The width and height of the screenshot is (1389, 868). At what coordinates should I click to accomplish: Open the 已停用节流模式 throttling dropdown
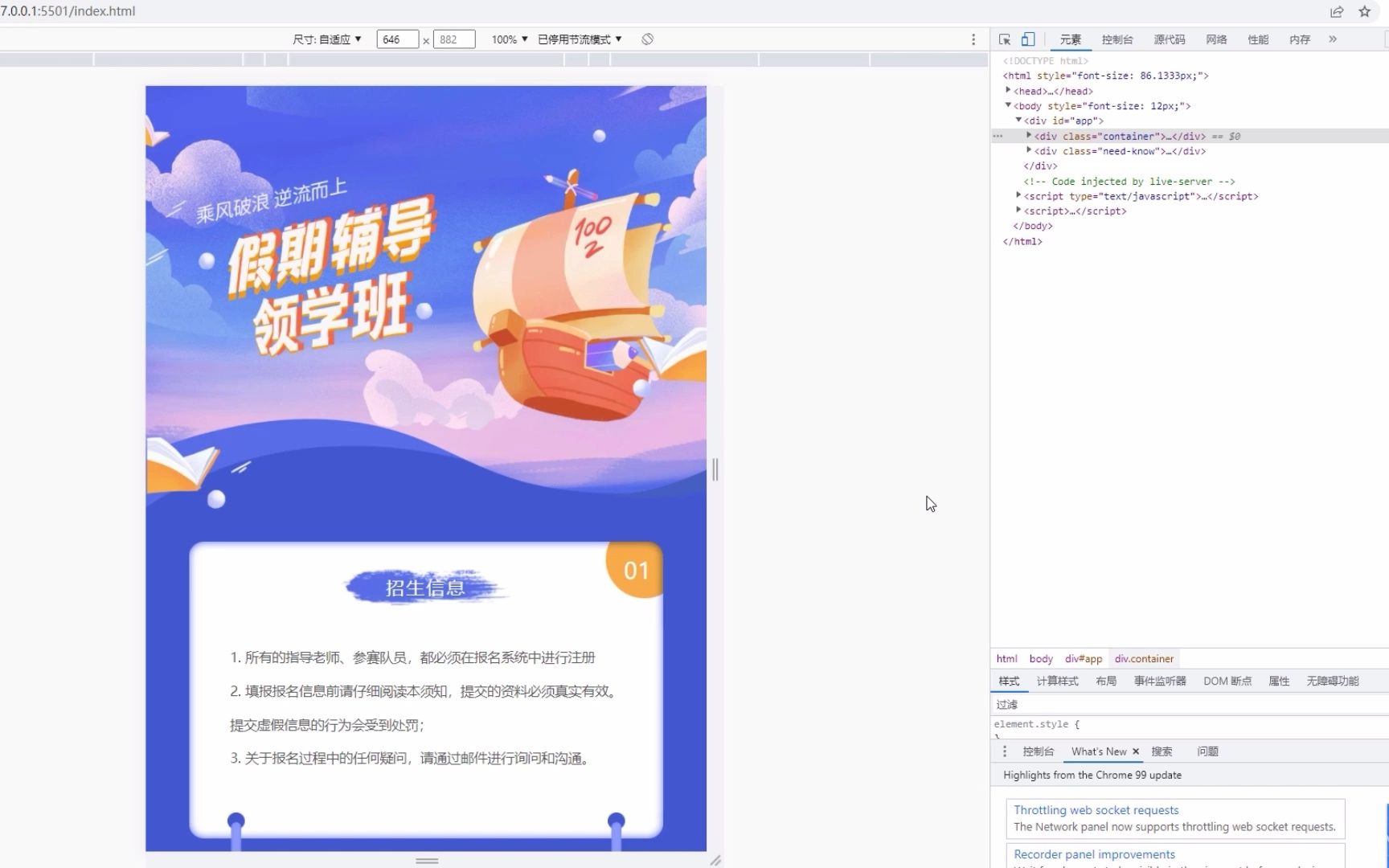pyautogui.click(x=580, y=39)
